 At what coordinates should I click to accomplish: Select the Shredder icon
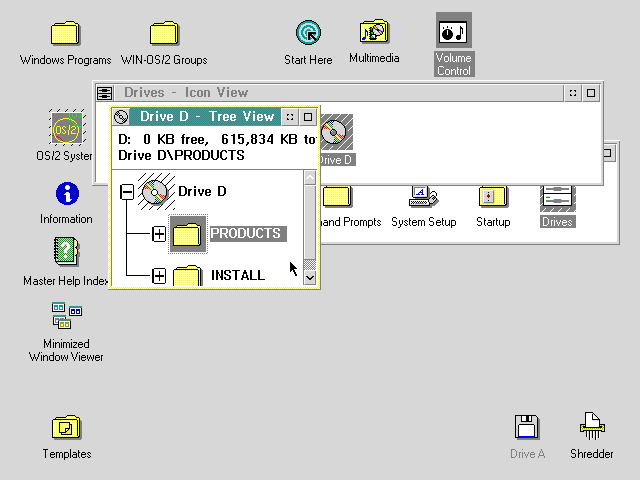[x=592, y=426]
